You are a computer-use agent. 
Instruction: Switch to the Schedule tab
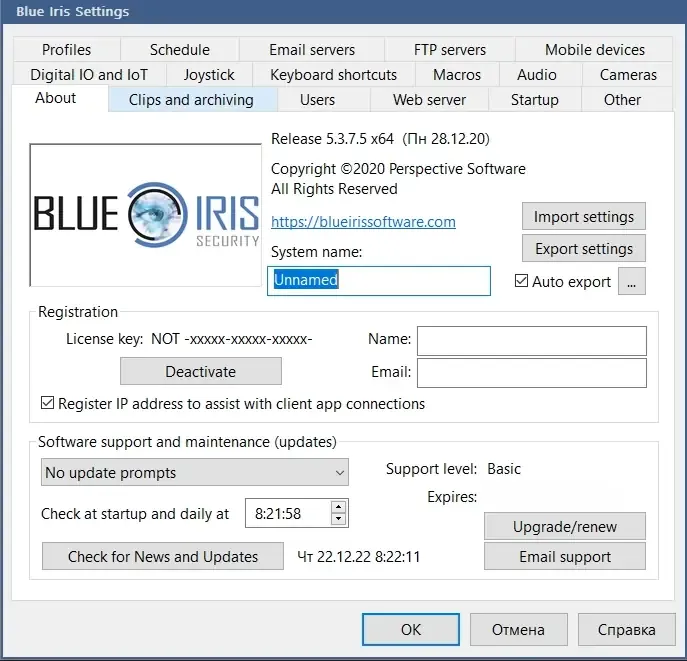coord(180,49)
